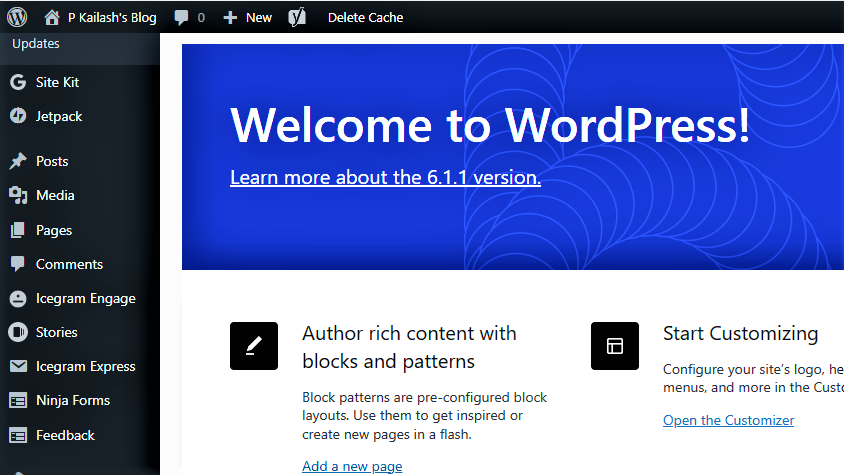Click the Add a new page link
844x475 pixels.
pos(352,466)
